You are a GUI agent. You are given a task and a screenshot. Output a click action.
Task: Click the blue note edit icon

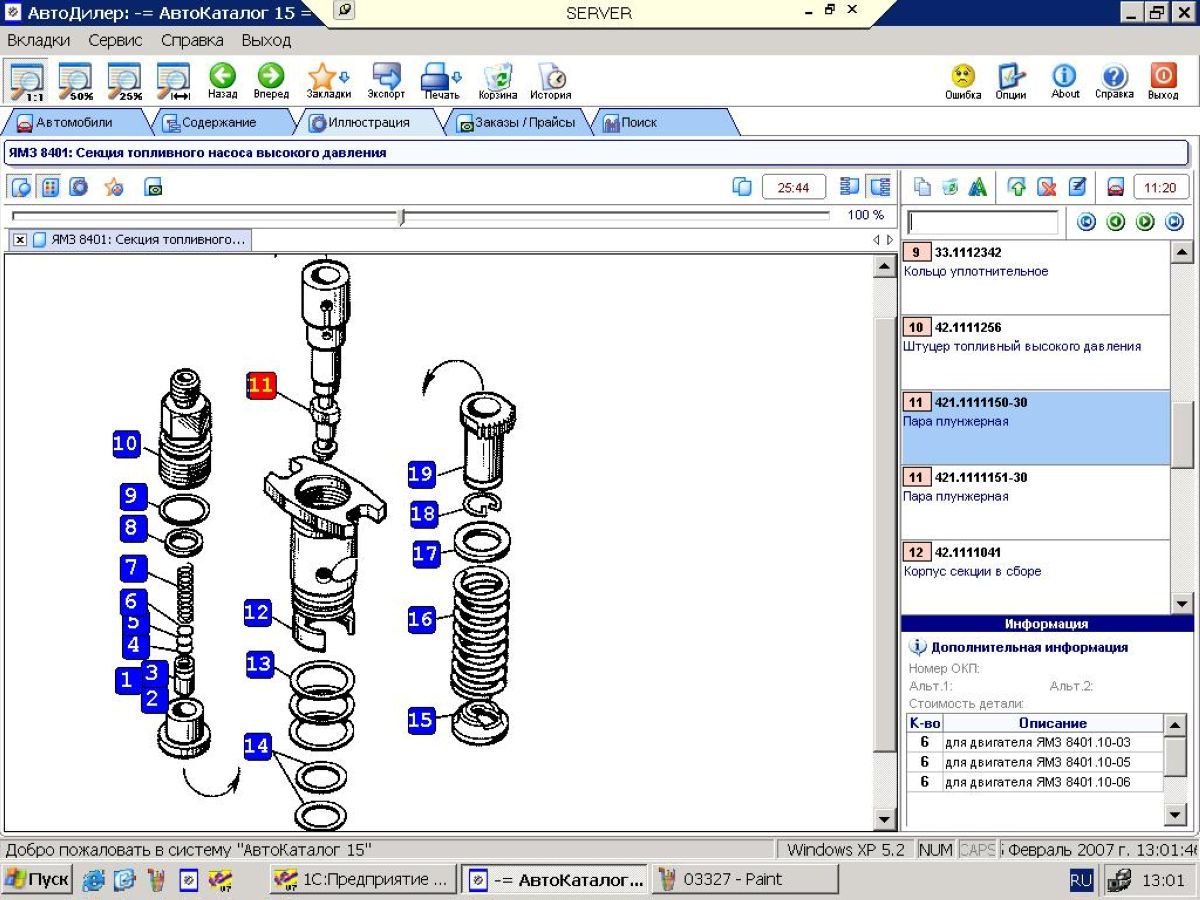click(x=1077, y=187)
